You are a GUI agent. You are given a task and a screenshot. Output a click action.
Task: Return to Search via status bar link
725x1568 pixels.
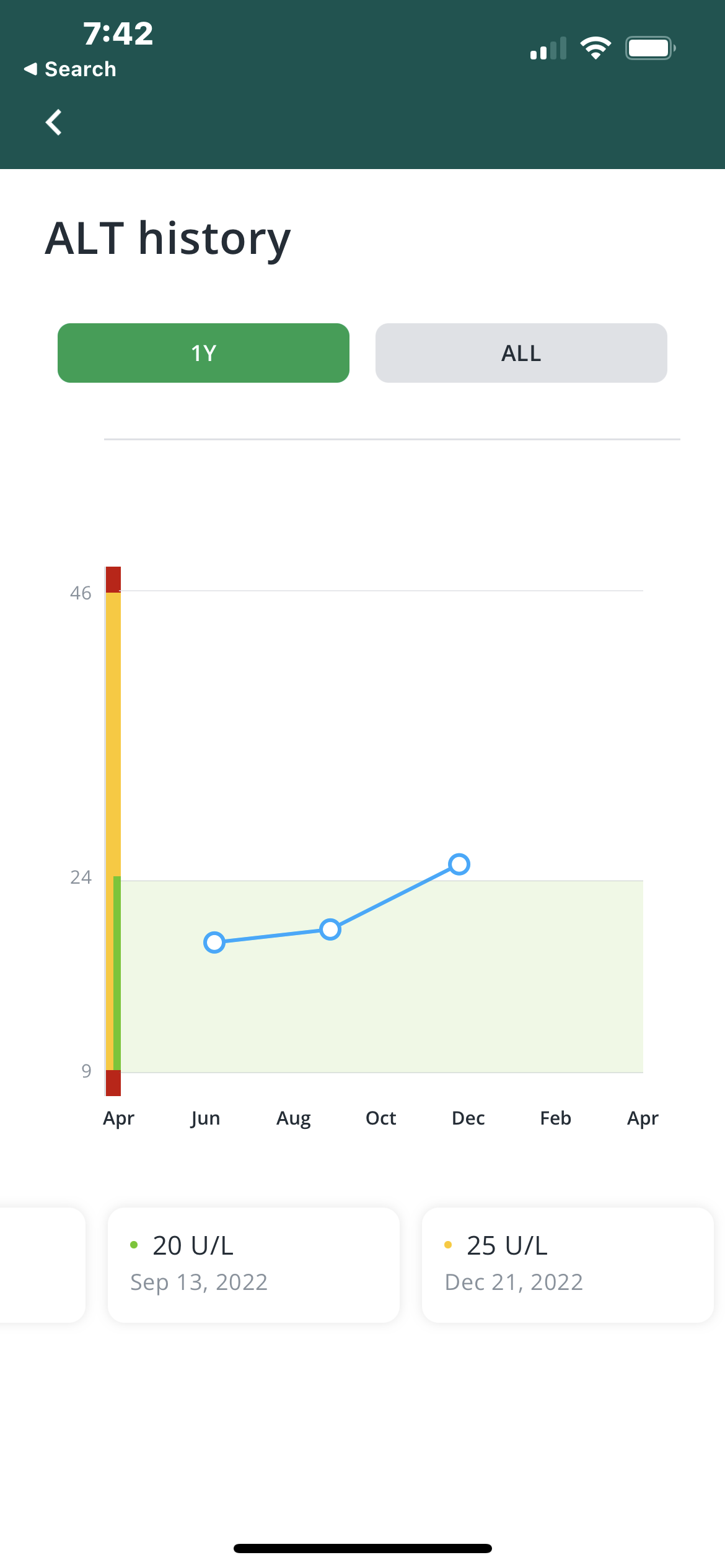70,69
